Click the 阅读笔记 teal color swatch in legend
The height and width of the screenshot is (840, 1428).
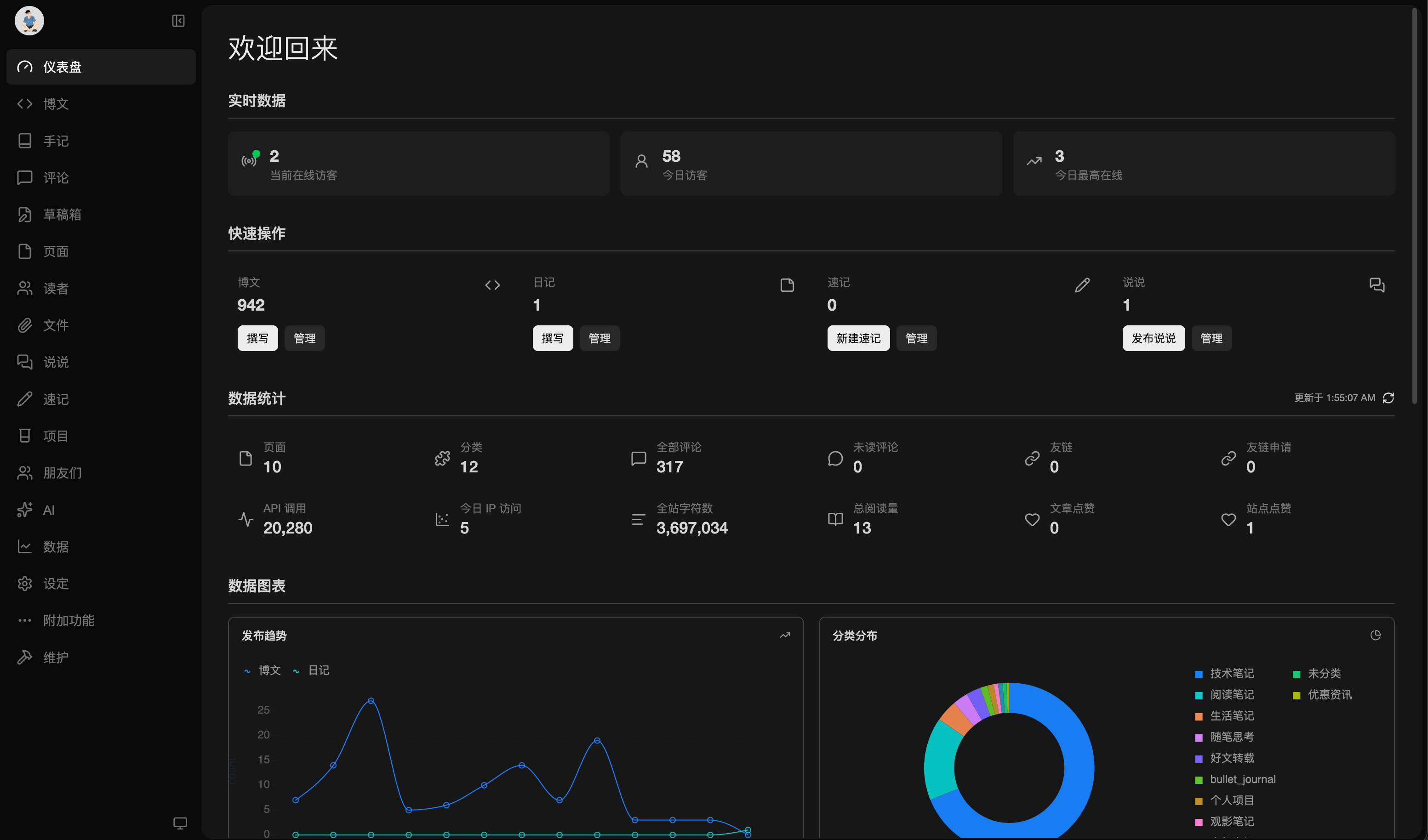point(1199,696)
